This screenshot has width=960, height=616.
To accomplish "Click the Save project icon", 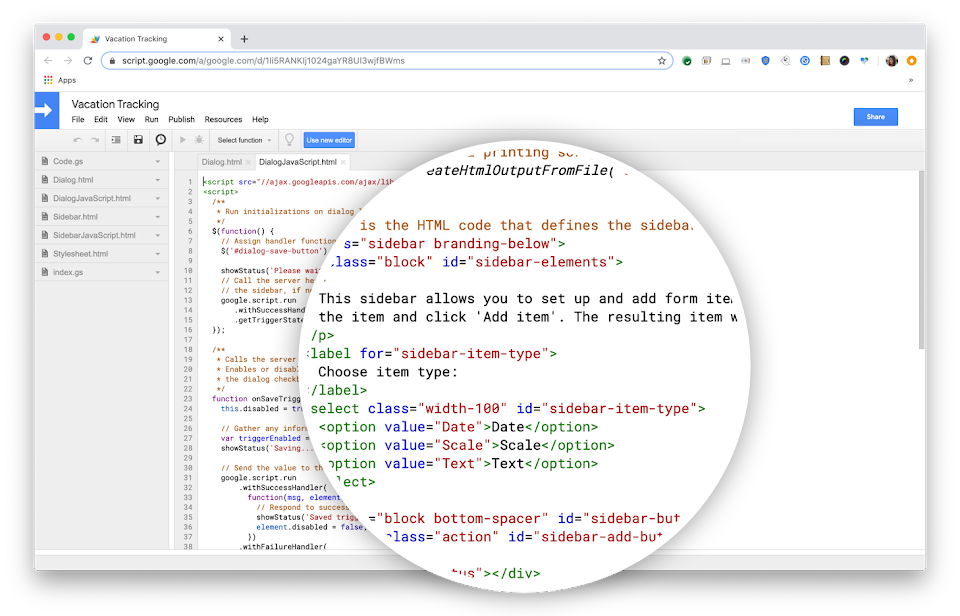I will [x=137, y=139].
